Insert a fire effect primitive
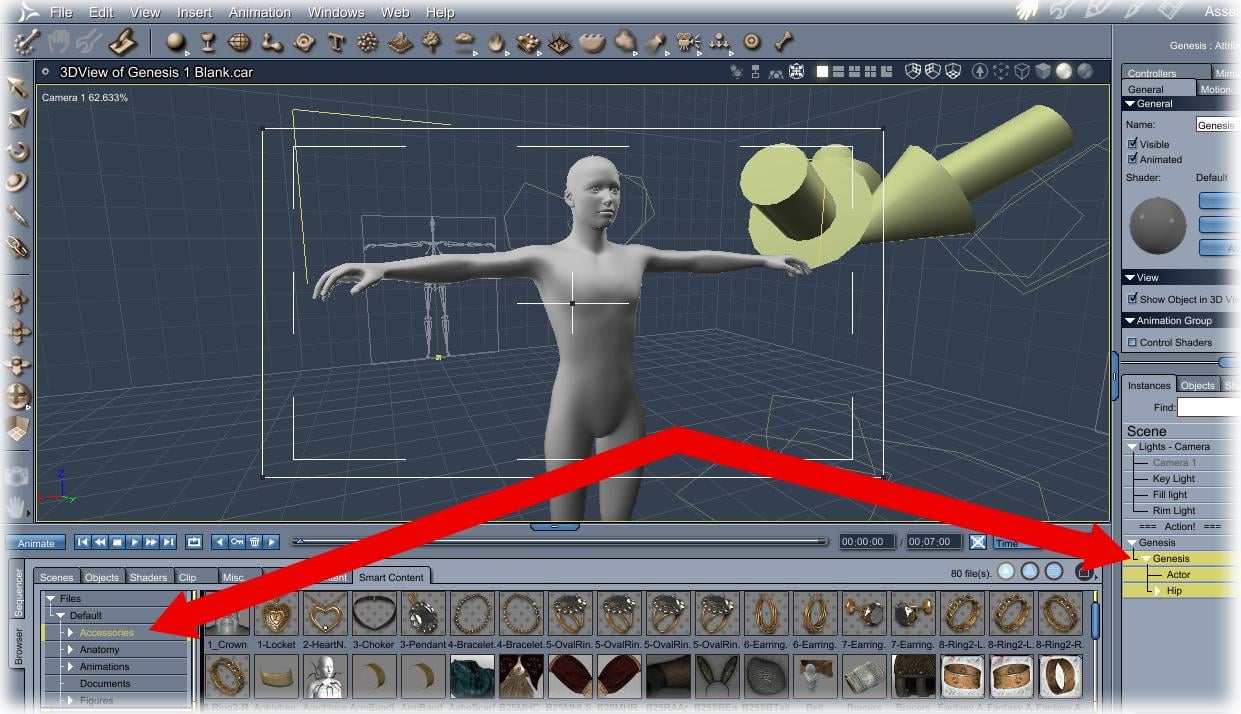This screenshot has height=714, width=1241. click(x=496, y=42)
